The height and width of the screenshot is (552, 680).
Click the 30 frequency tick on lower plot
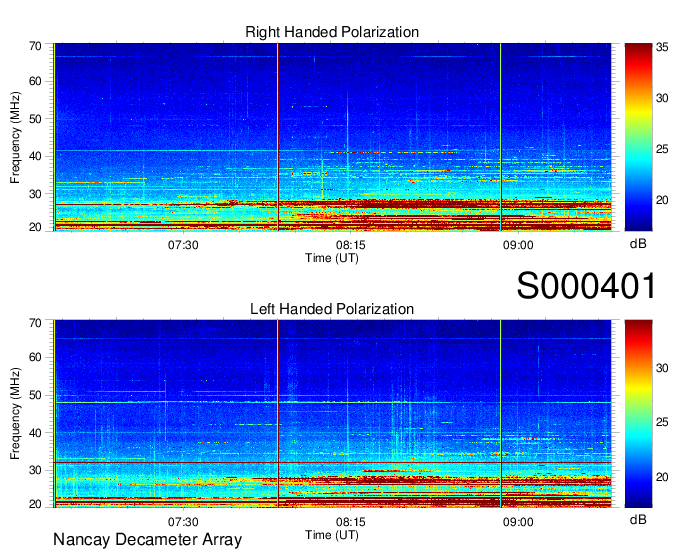point(35,470)
